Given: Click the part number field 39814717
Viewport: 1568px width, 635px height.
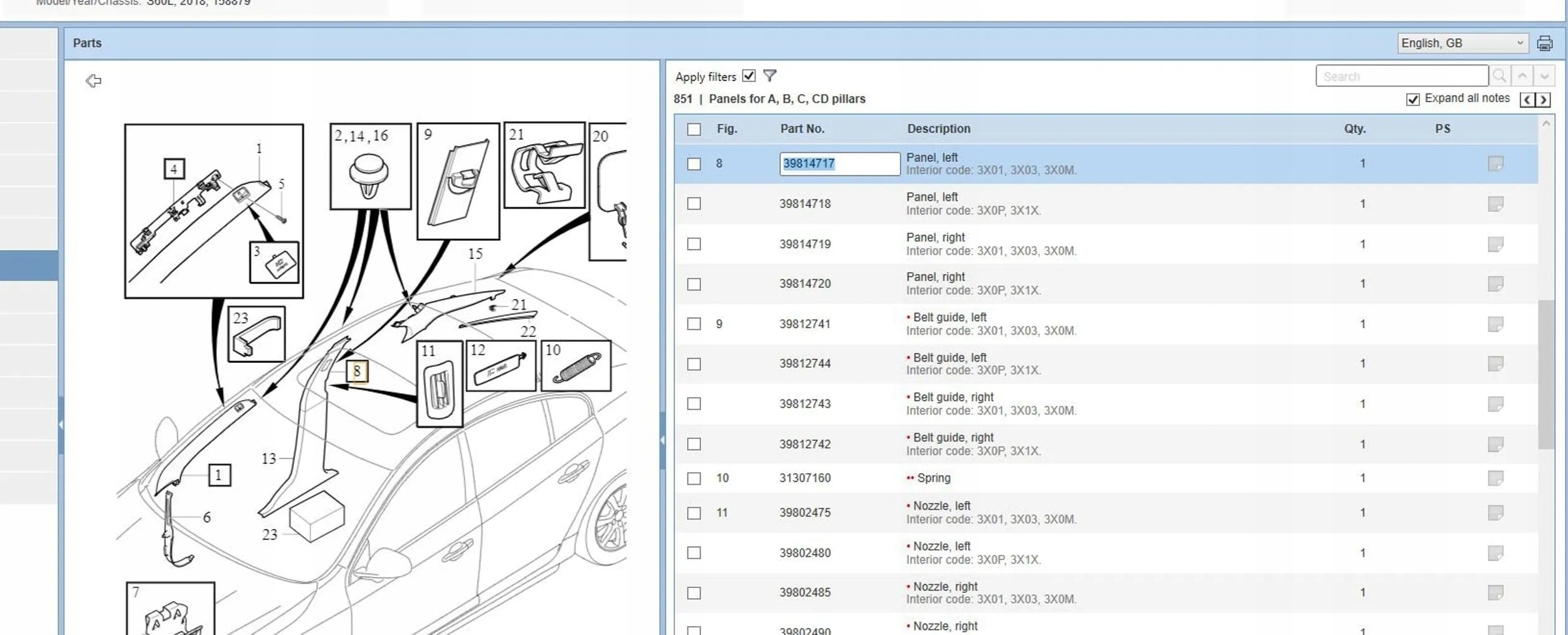Looking at the screenshot, I should tap(840, 164).
